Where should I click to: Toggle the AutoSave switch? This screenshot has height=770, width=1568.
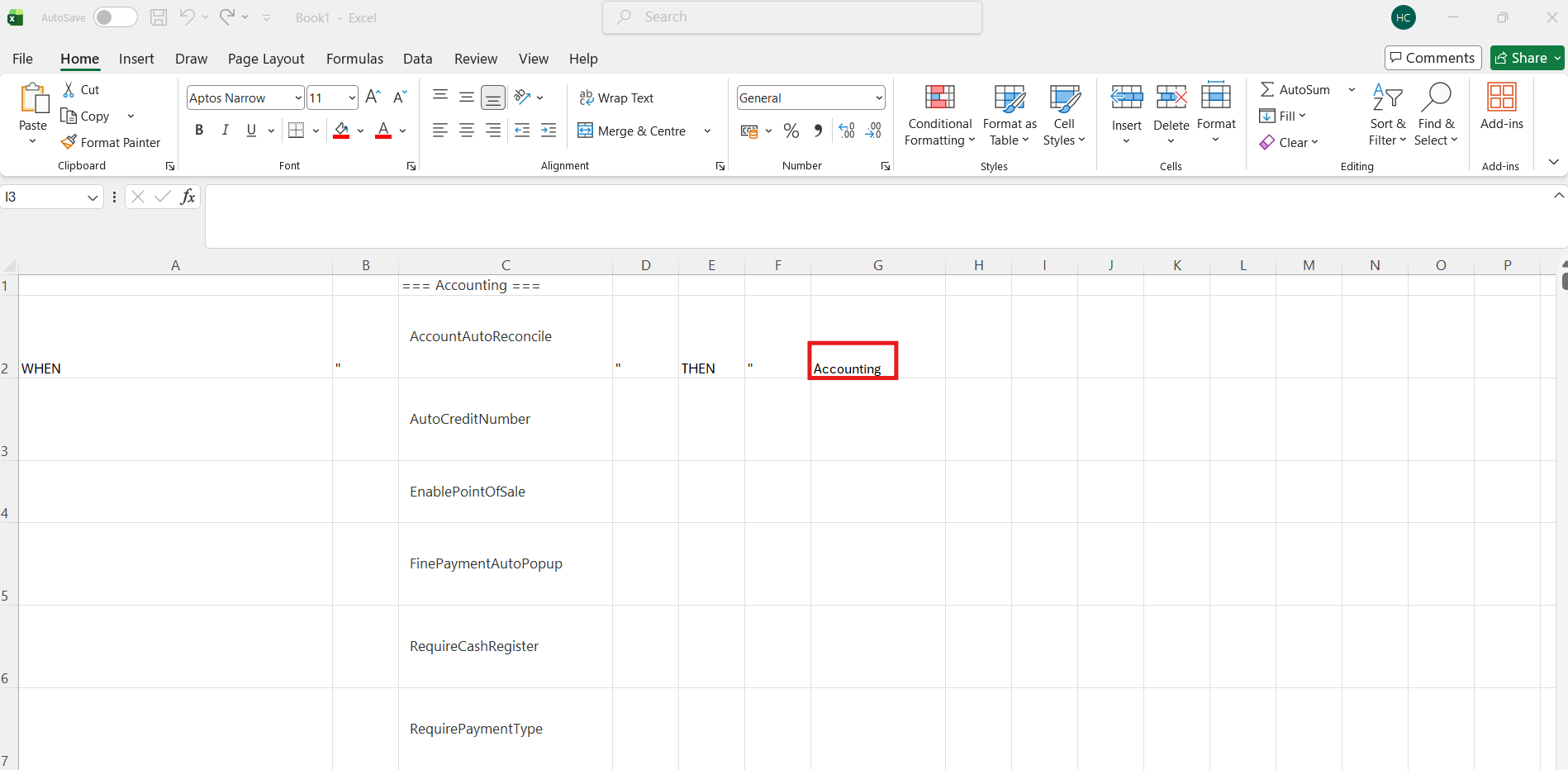coord(115,17)
